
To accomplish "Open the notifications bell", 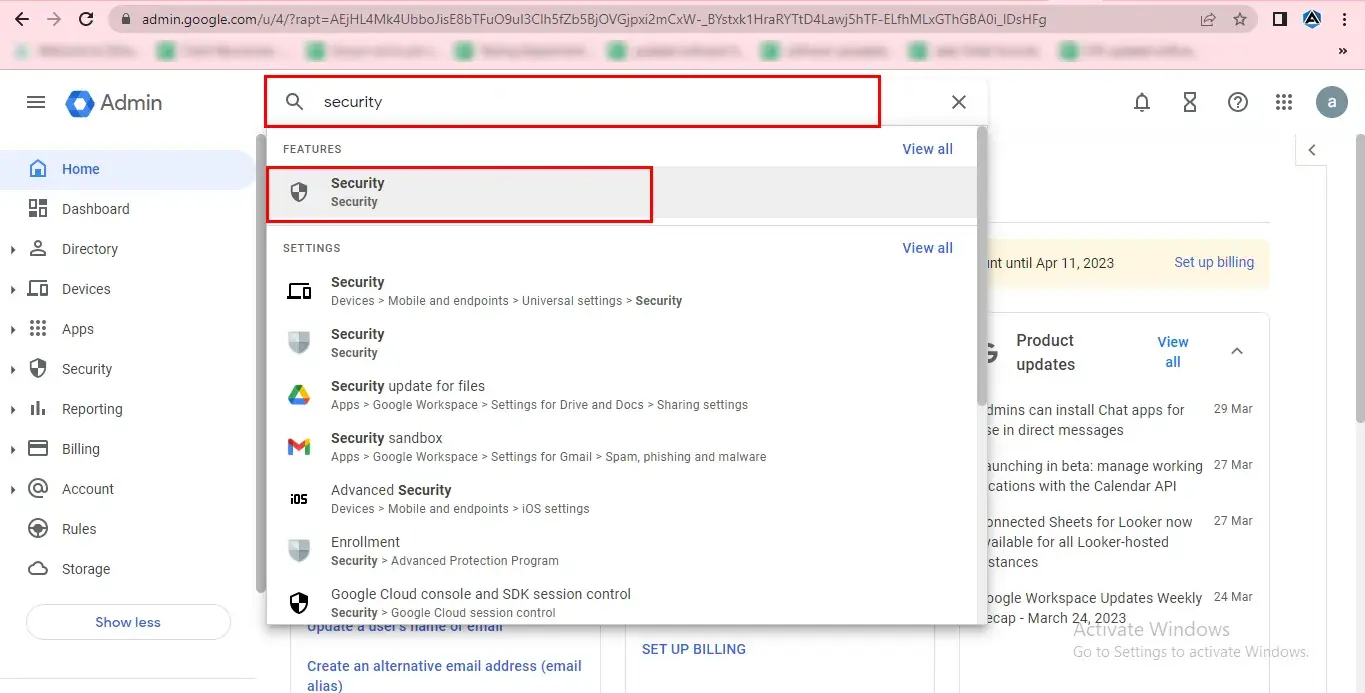I will [x=1142, y=102].
